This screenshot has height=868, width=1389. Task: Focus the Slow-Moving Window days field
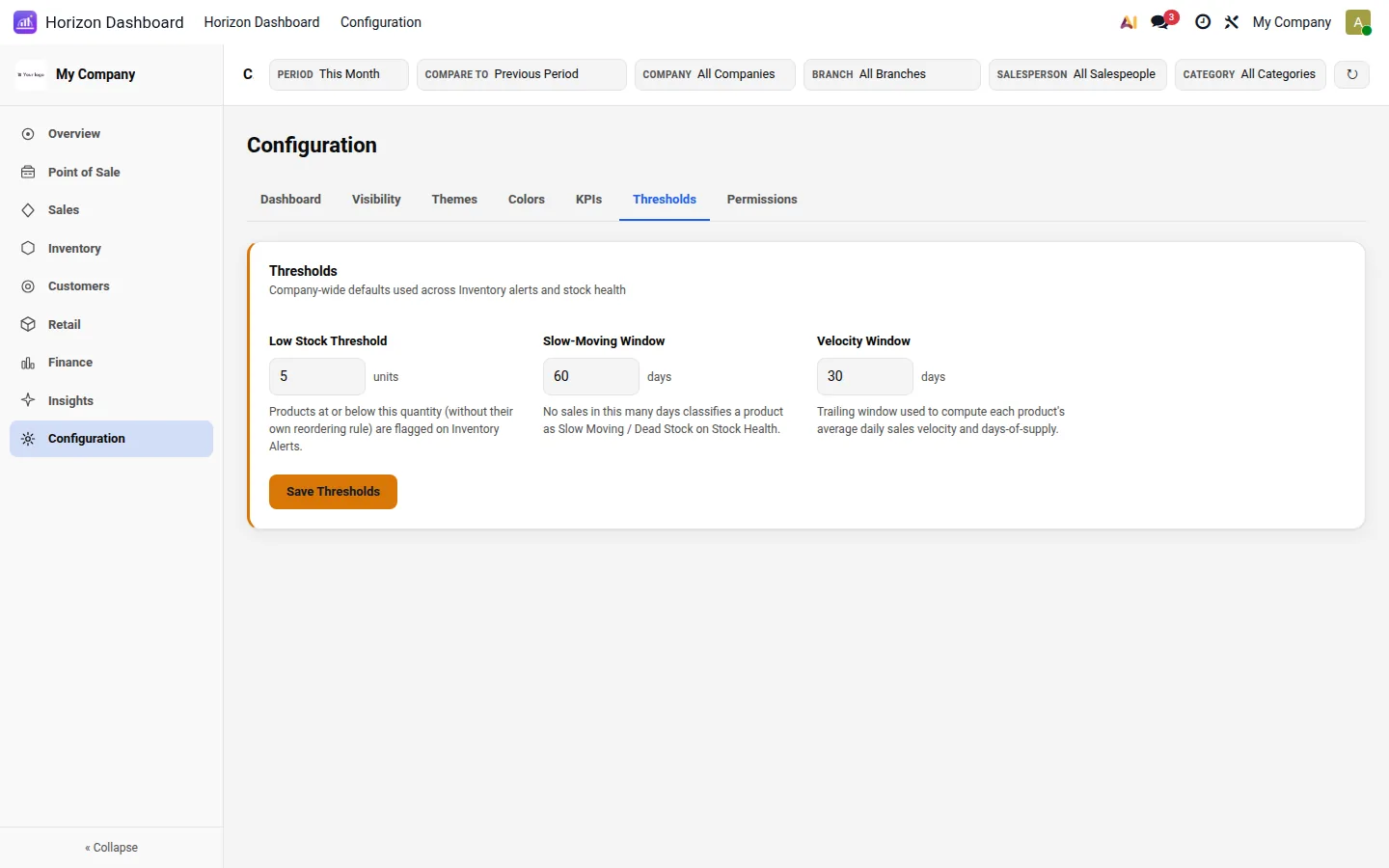(591, 376)
